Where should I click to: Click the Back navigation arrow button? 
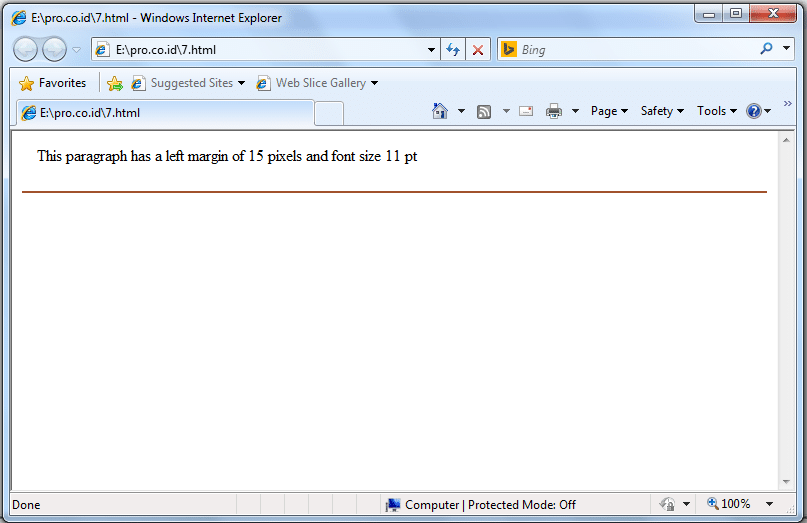[25, 49]
